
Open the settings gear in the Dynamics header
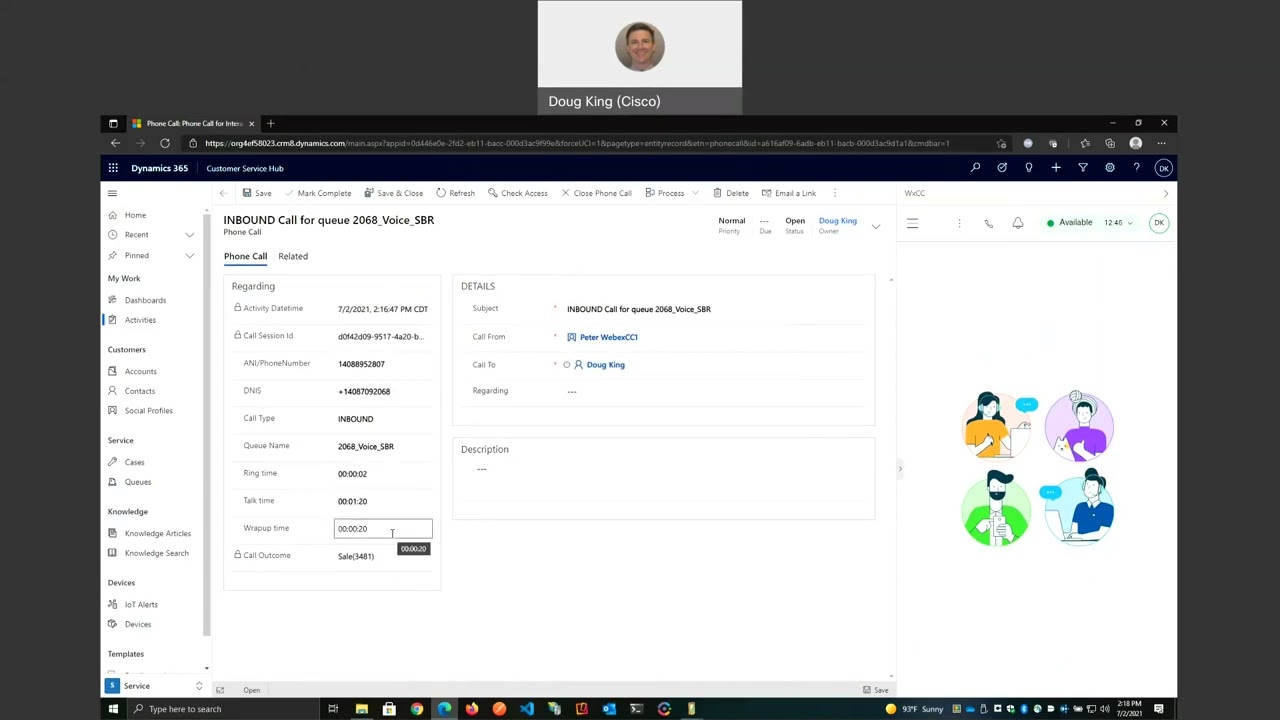(x=1110, y=168)
